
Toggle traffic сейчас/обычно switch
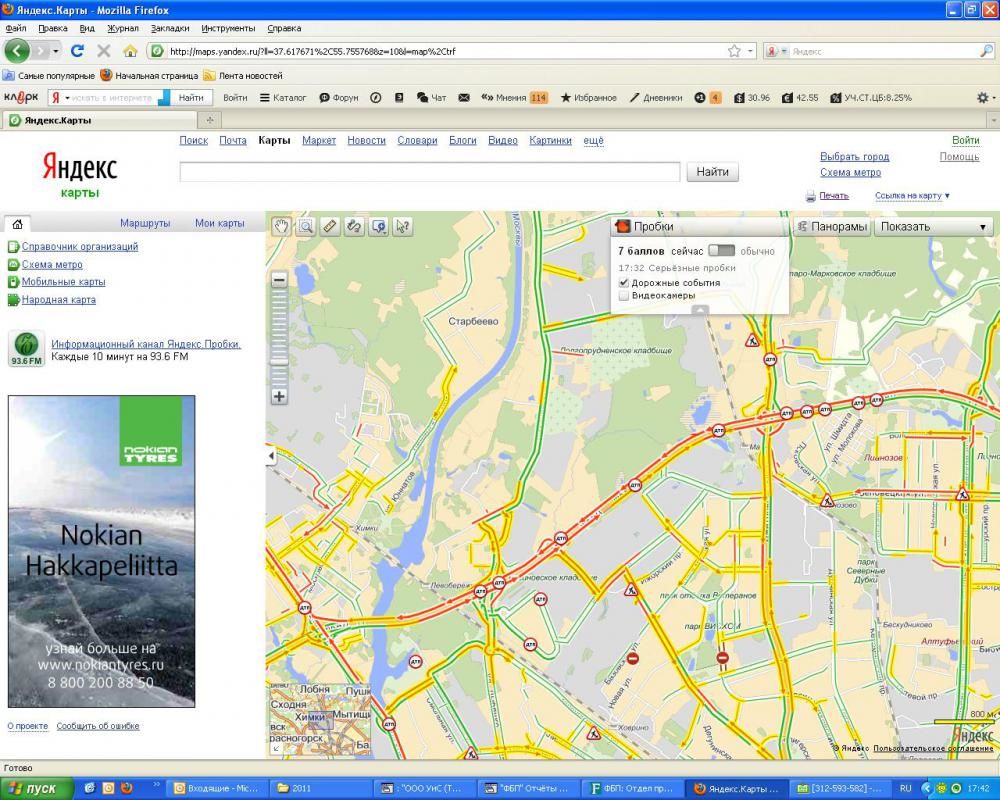[x=721, y=251]
